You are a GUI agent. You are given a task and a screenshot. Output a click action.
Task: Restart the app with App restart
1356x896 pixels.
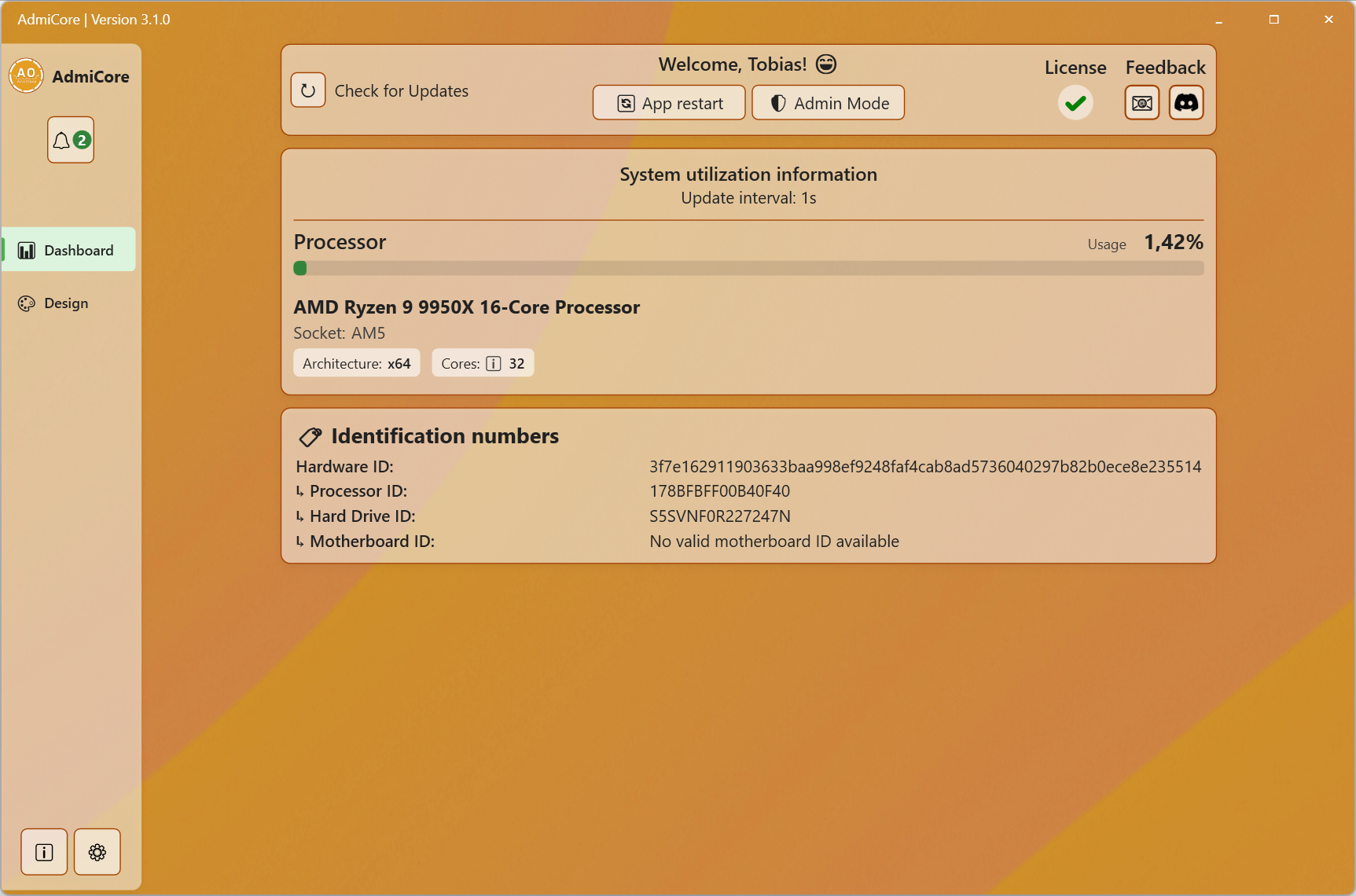(x=668, y=102)
